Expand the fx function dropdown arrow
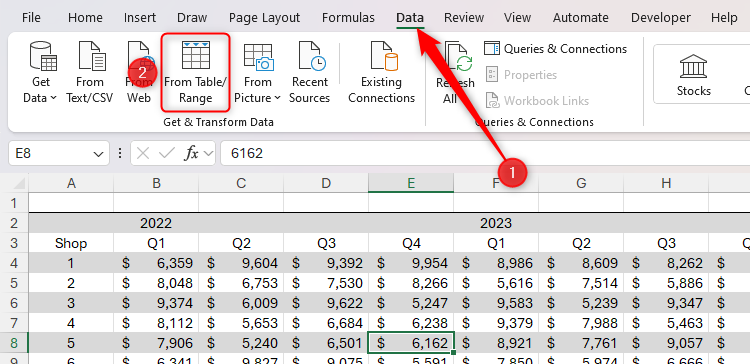 point(208,154)
